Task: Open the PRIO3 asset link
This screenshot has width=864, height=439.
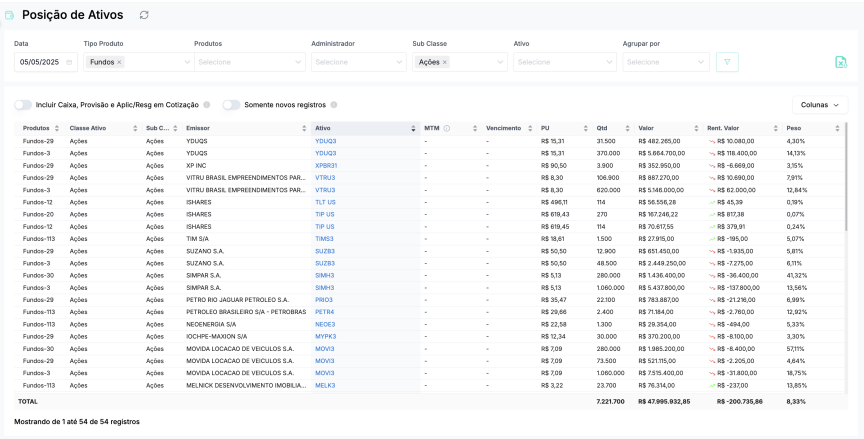Action: coord(323,300)
